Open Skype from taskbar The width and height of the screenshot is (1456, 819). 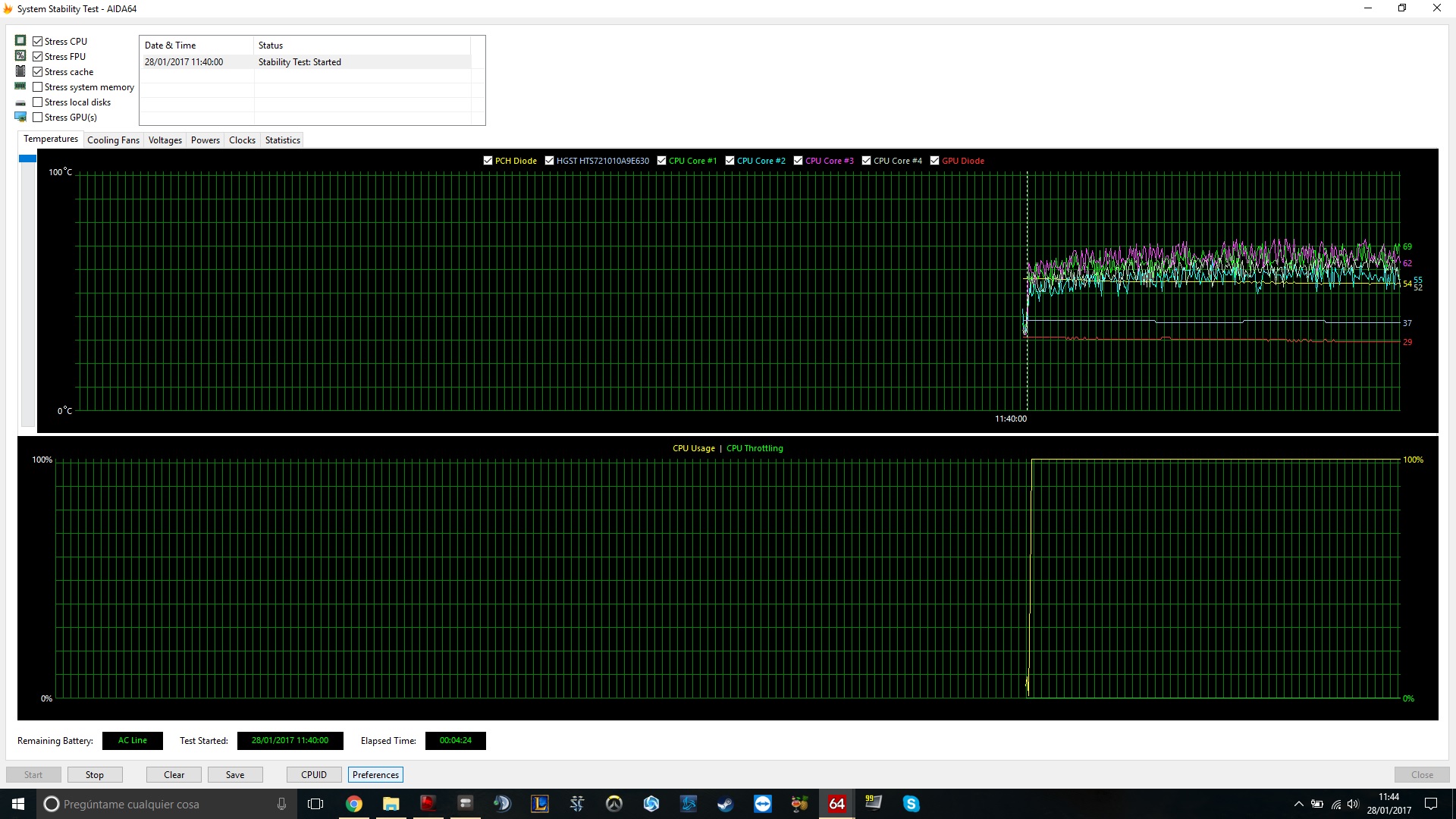click(912, 804)
